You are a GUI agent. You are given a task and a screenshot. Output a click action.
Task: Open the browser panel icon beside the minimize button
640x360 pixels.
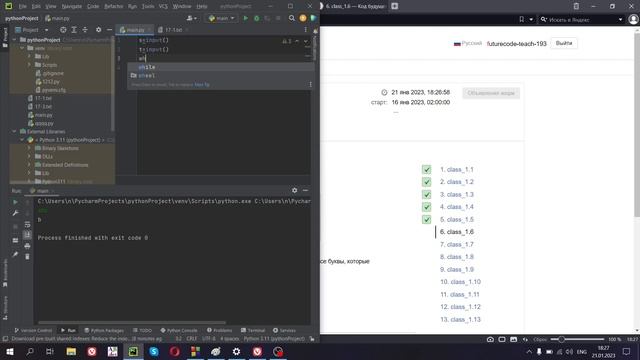(x=576, y=6)
